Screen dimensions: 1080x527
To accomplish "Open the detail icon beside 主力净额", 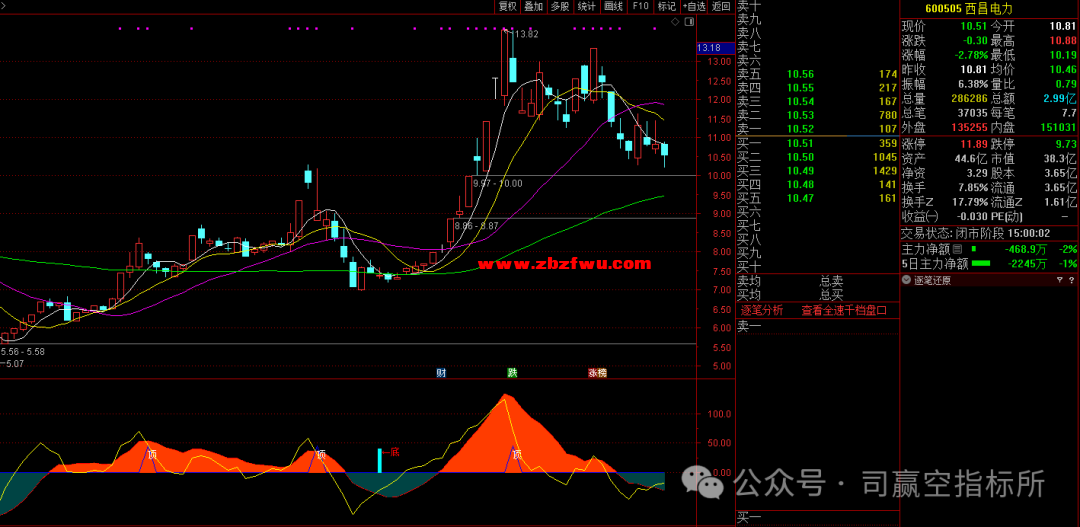I will pyautogui.click(x=957, y=249).
